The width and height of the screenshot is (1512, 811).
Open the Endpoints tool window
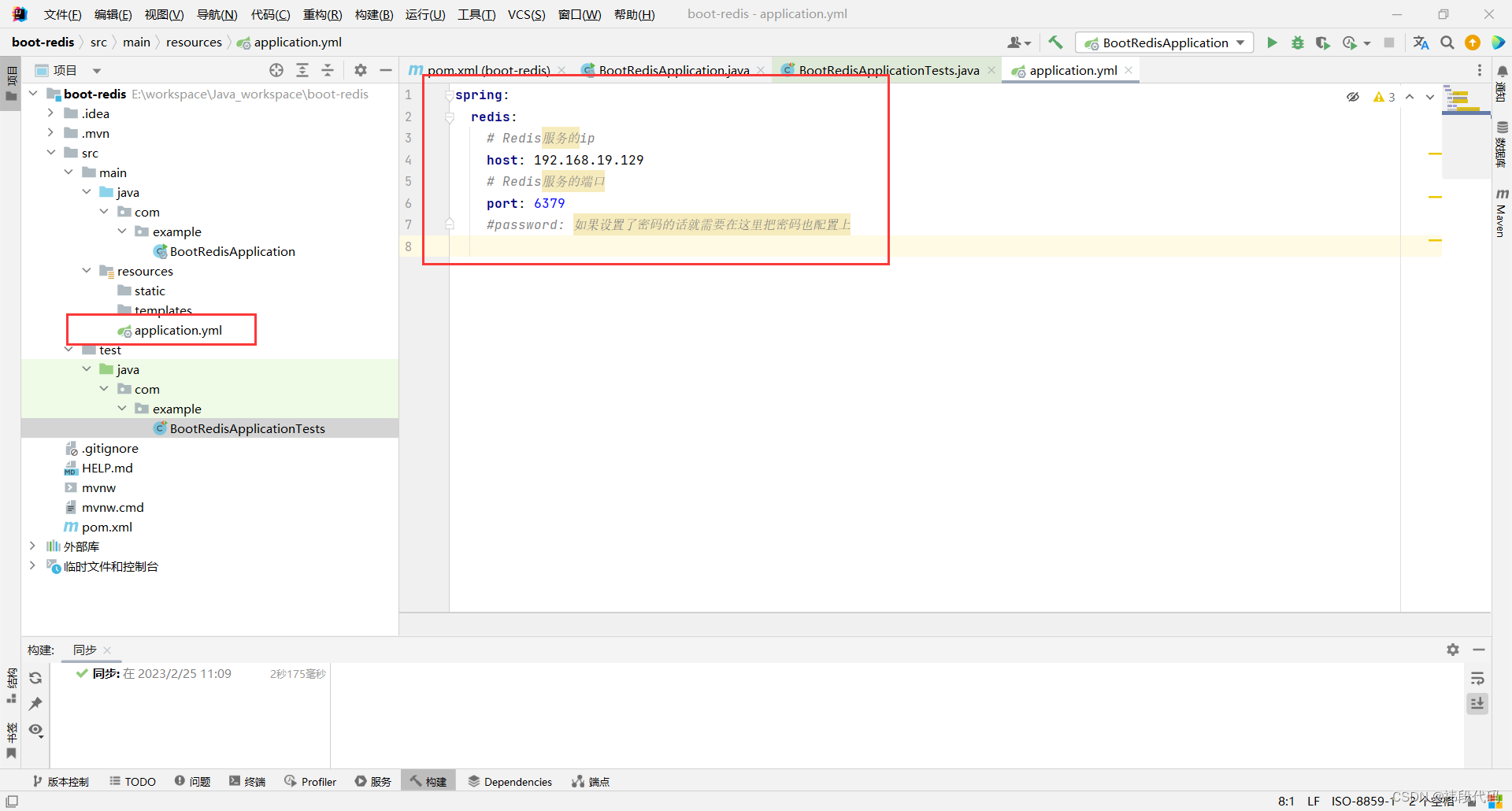591,782
